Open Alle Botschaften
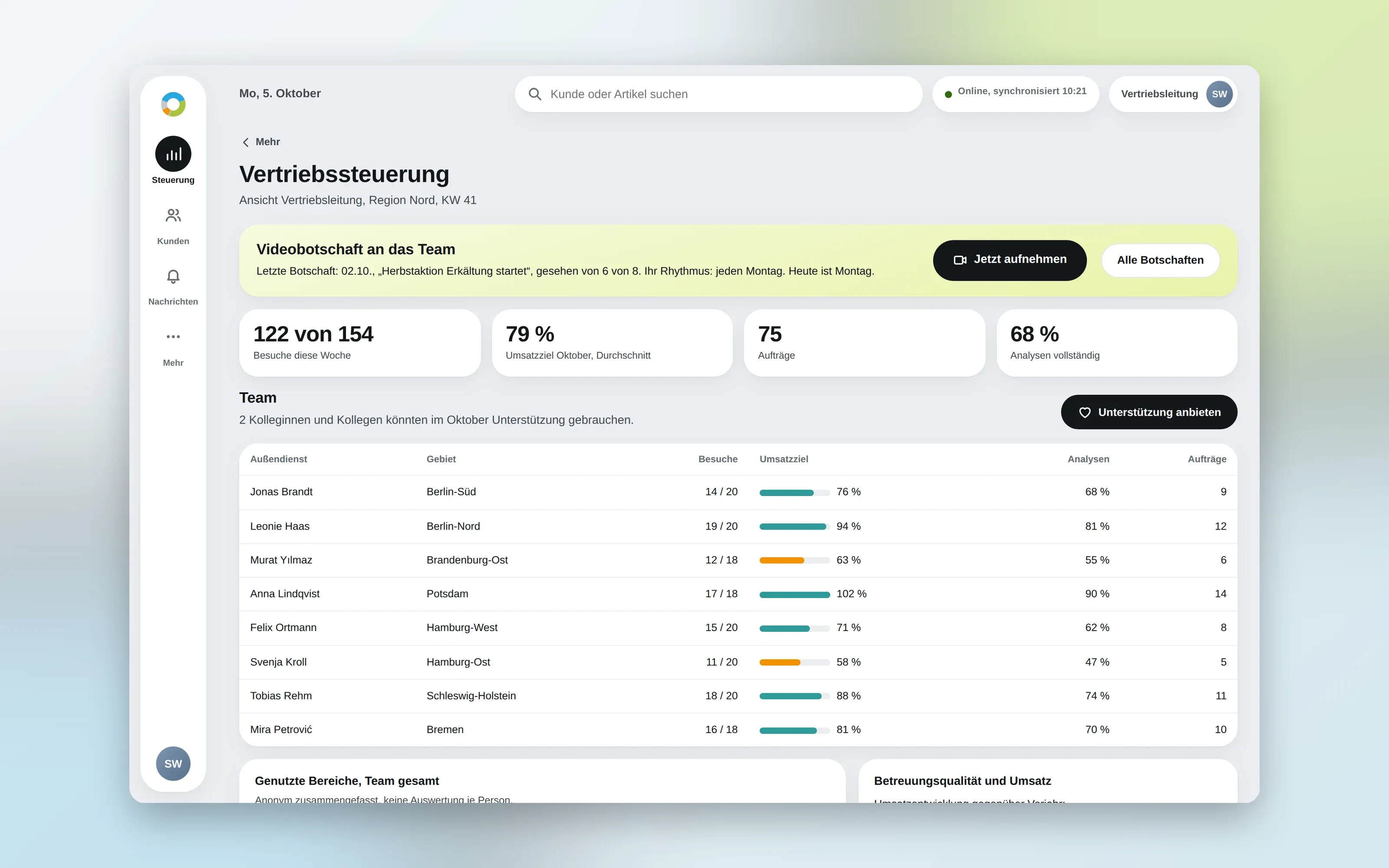The width and height of the screenshot is (1389, 868). [1160, 260]
